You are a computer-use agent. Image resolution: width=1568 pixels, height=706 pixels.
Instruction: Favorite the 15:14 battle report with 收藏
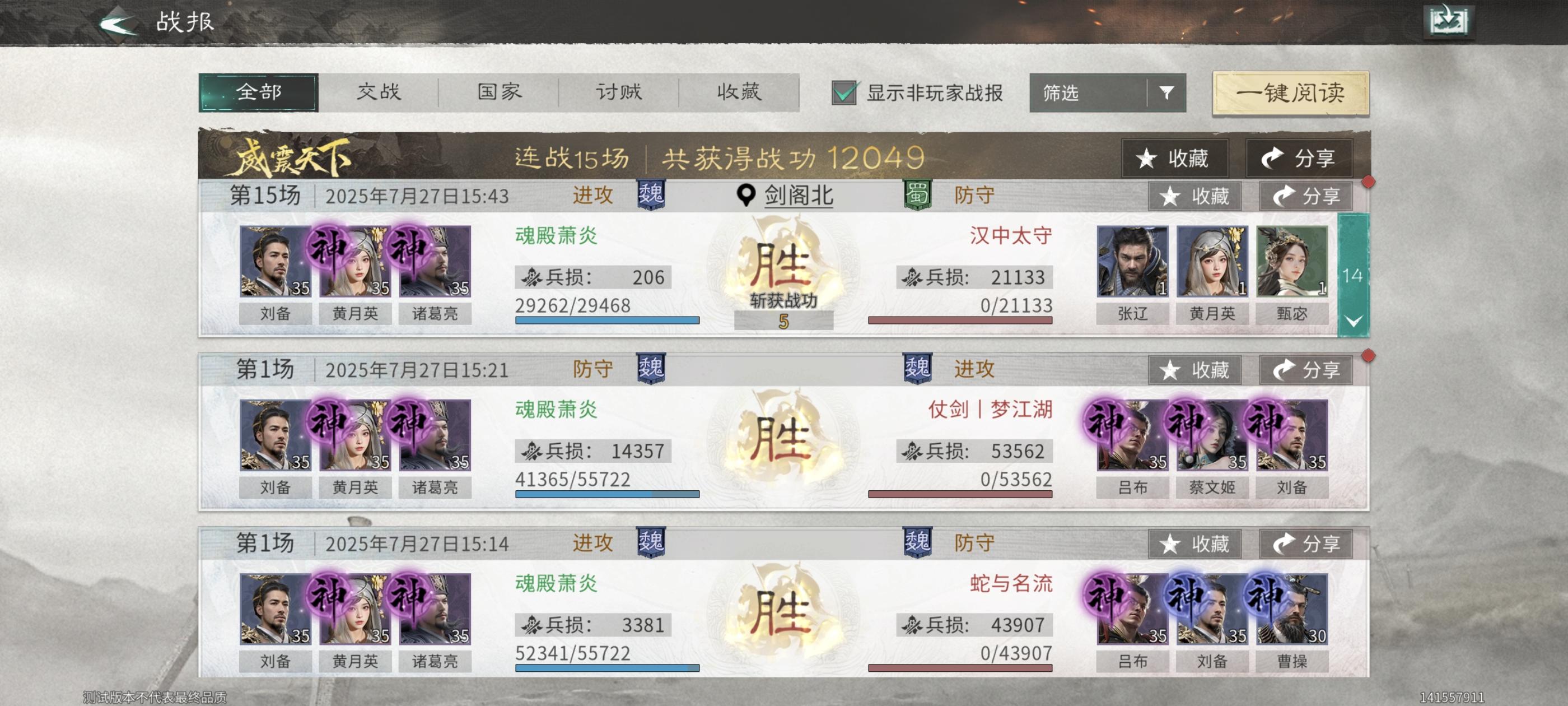click(x=1194, y=544)
